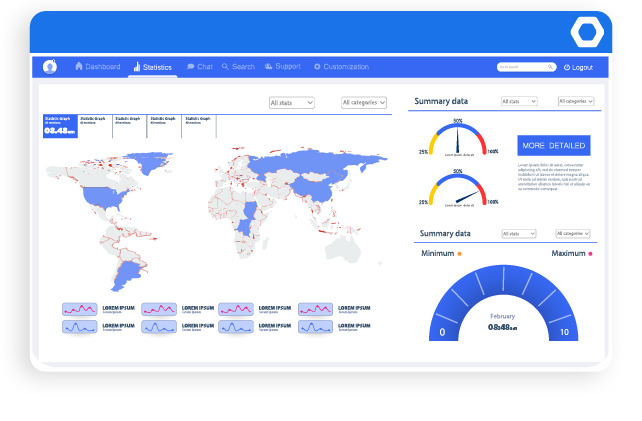Image resolution: width=642 pixels, height=421 pixels.
Task: Click the Customization gear icon
Action: (317, 67)
